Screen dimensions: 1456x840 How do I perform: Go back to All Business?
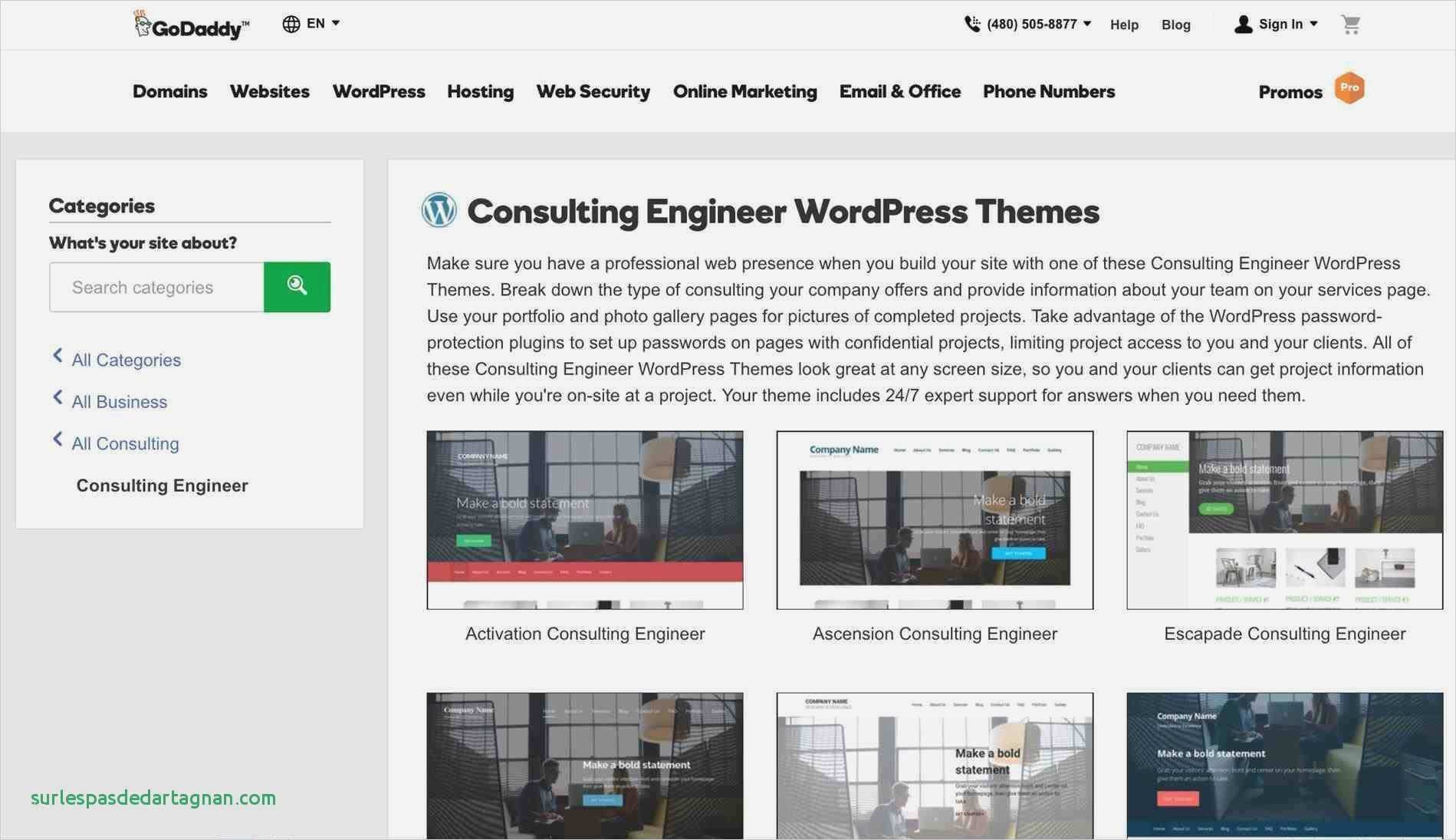[x=120, y=402]
